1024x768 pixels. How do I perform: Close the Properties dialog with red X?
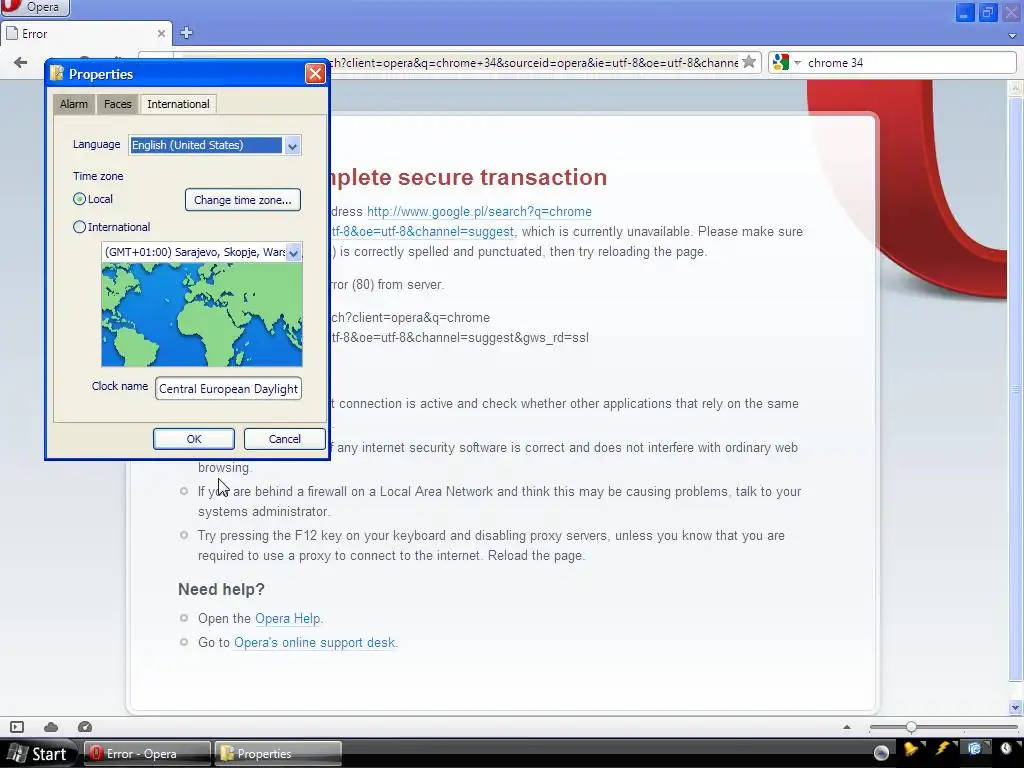(315, 74)
